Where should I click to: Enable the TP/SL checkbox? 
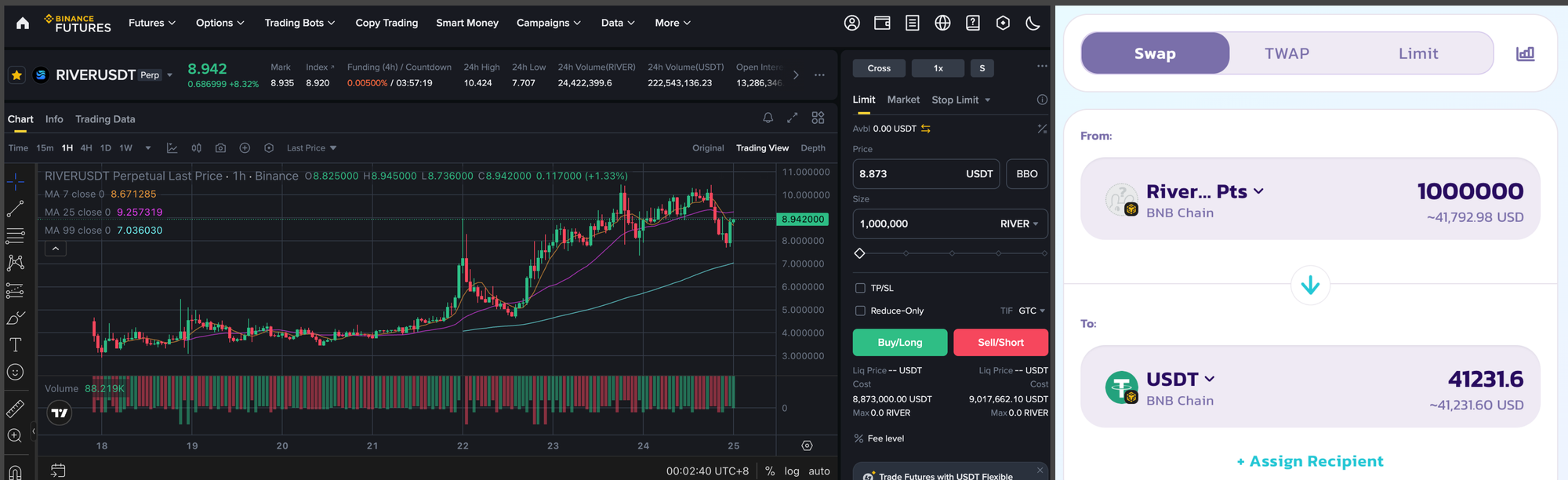click(x=860, y=289)
